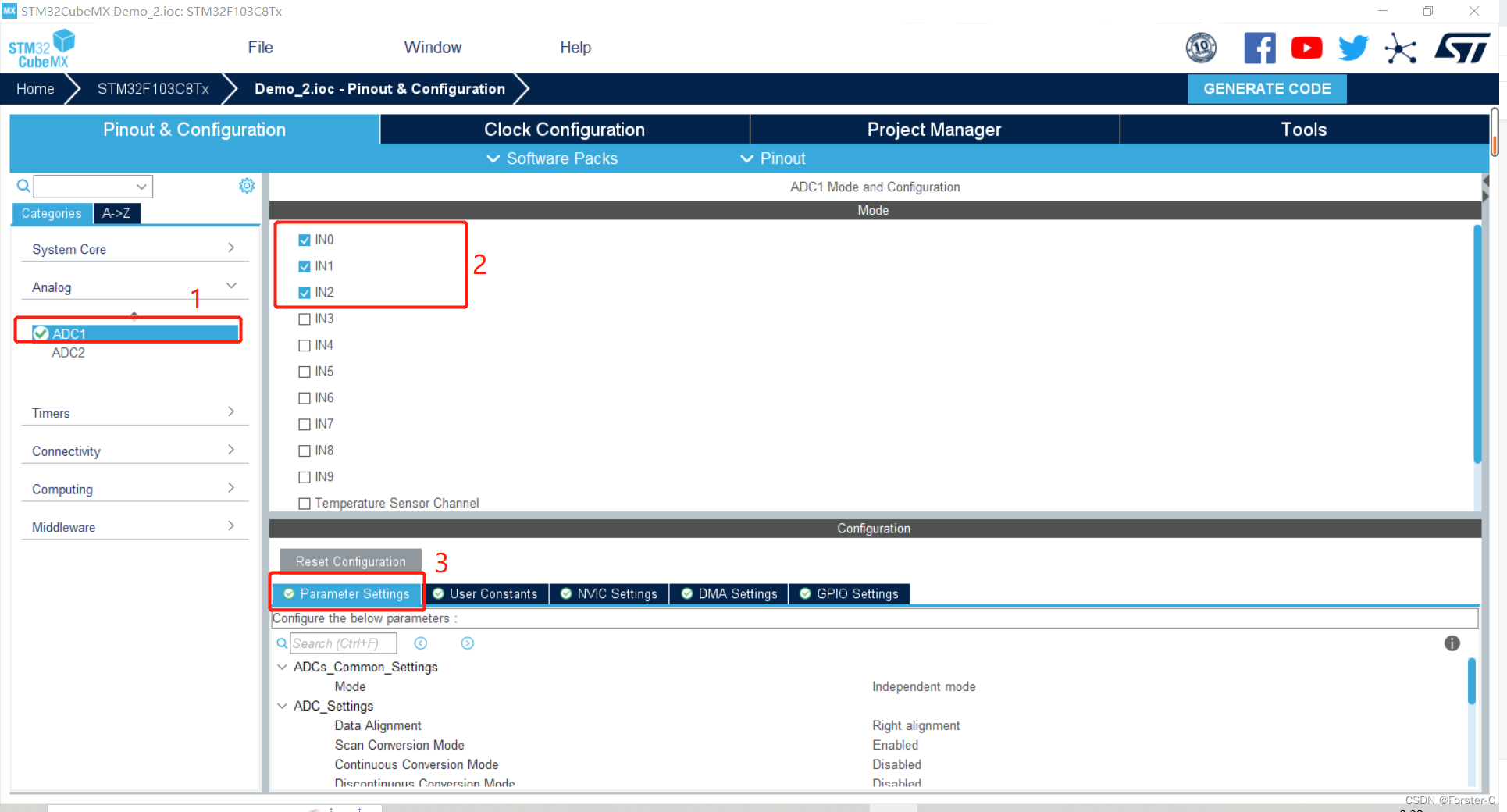This screenshot has width=1507, height=812.
Task: Enable the IN4 channel checkbox
Action: 305,345
